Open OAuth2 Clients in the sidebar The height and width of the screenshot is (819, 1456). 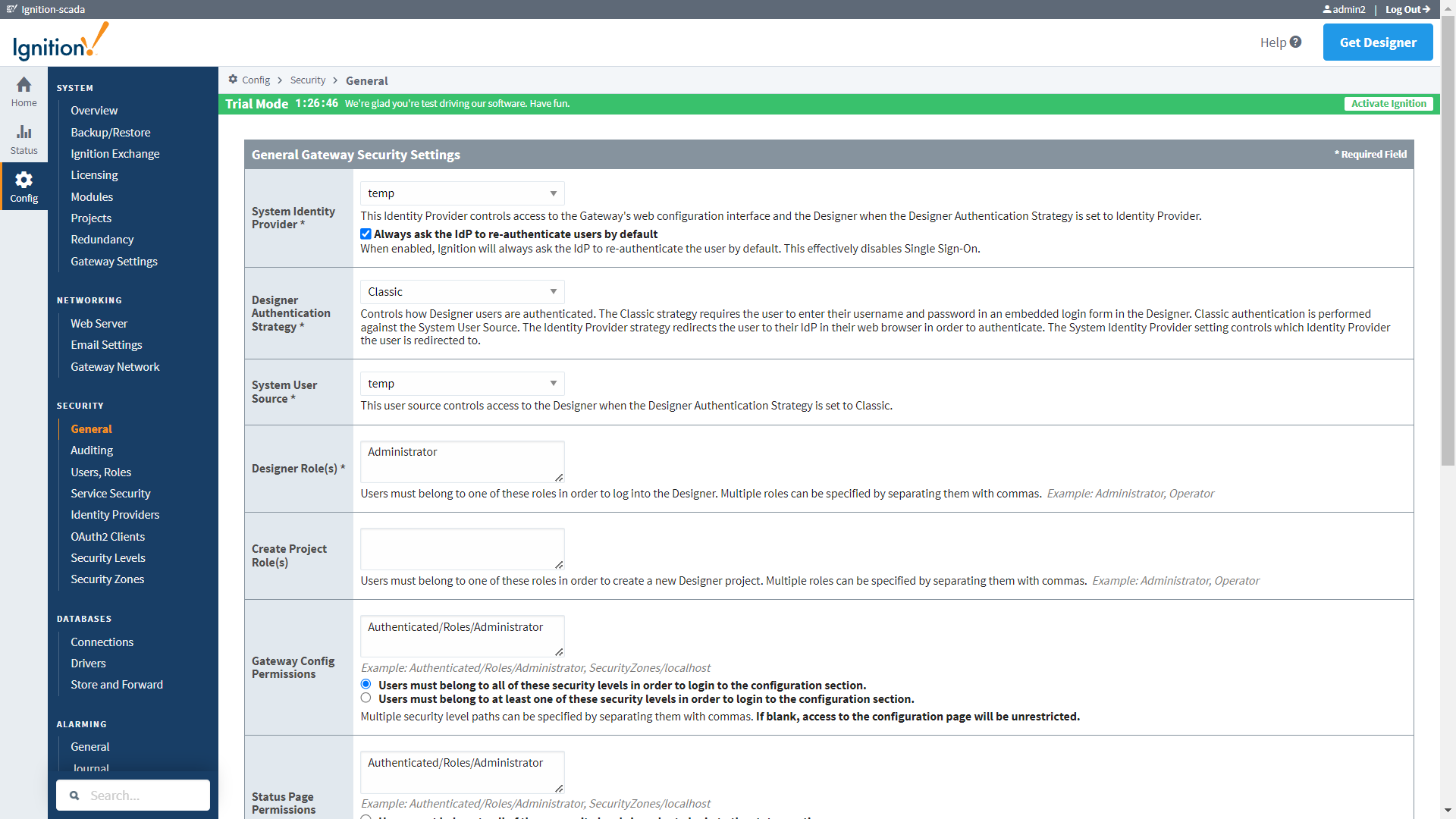coord(108,536)
